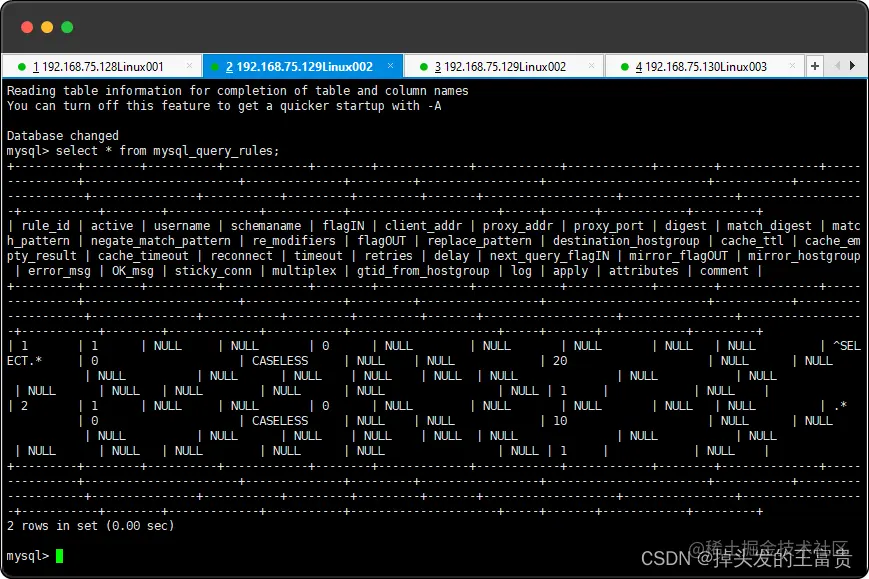
Task: Click 'proxy_port' column header
Action: pyautogui.click(x=609, y=226)
